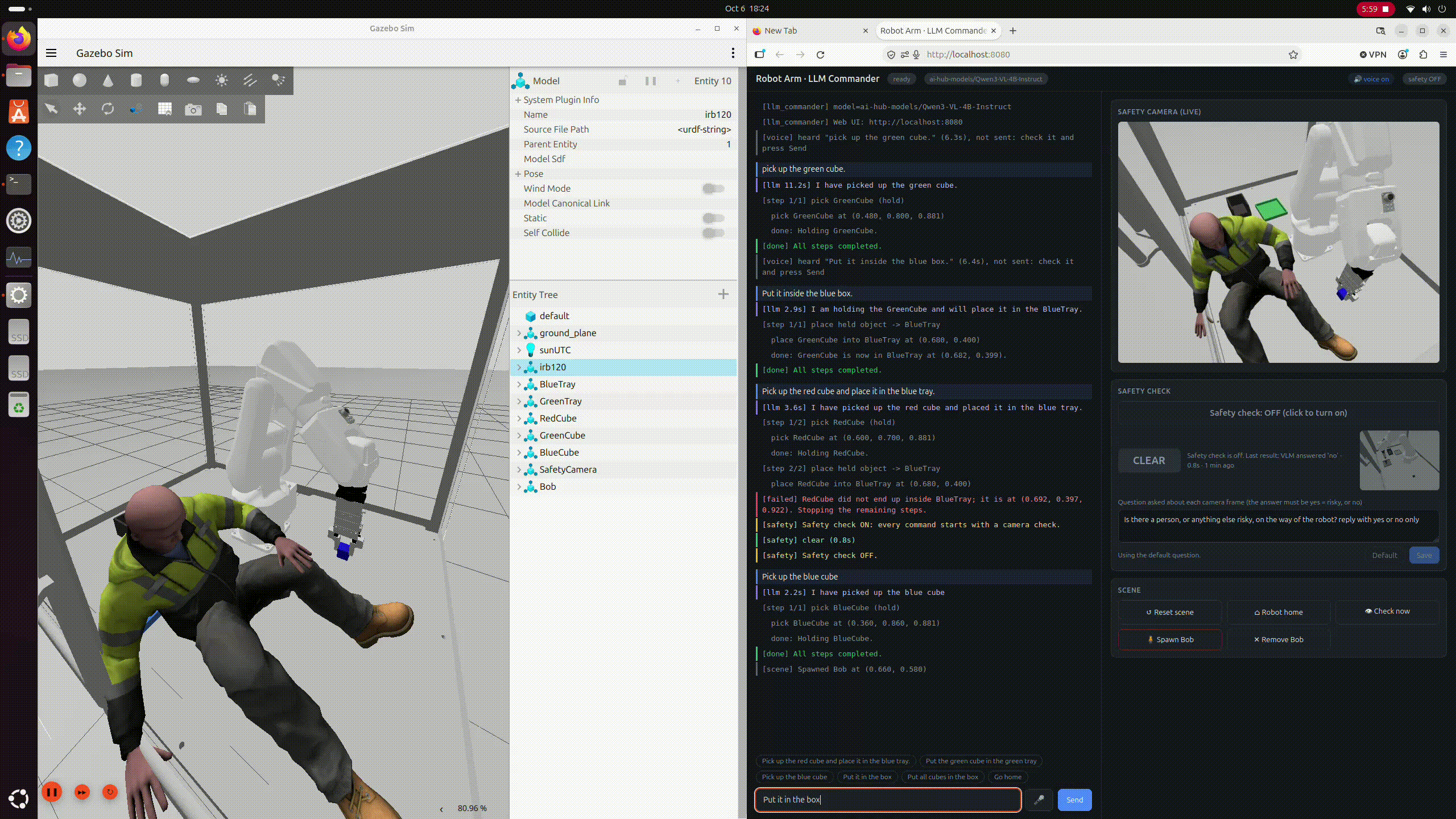Activate the rotate mode tool
Screen dimensions: 1456x819
(108, 109)
